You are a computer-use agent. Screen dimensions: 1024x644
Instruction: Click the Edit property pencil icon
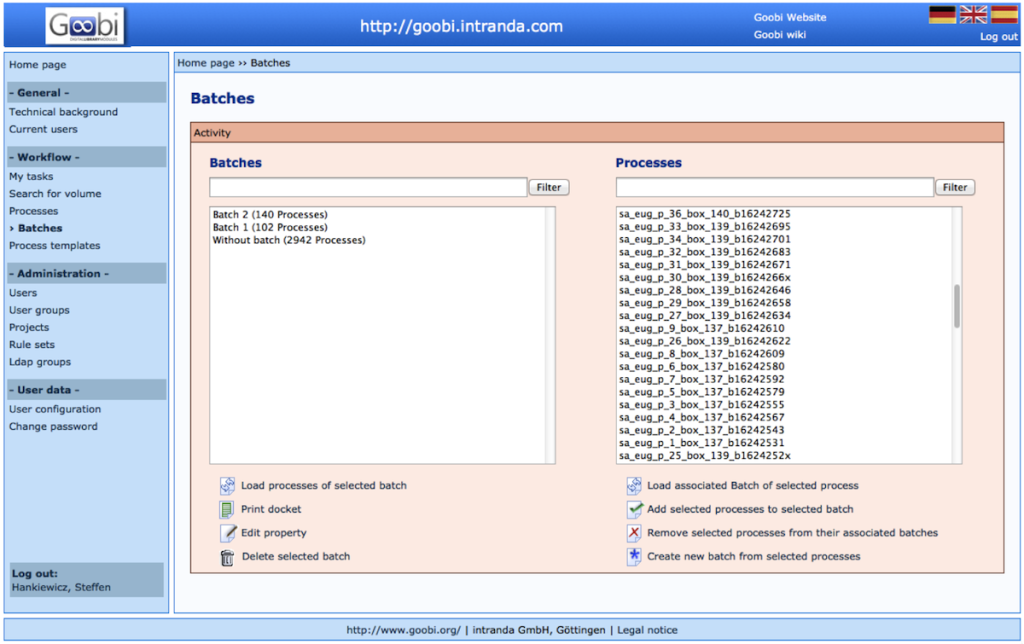pos(227,532)
